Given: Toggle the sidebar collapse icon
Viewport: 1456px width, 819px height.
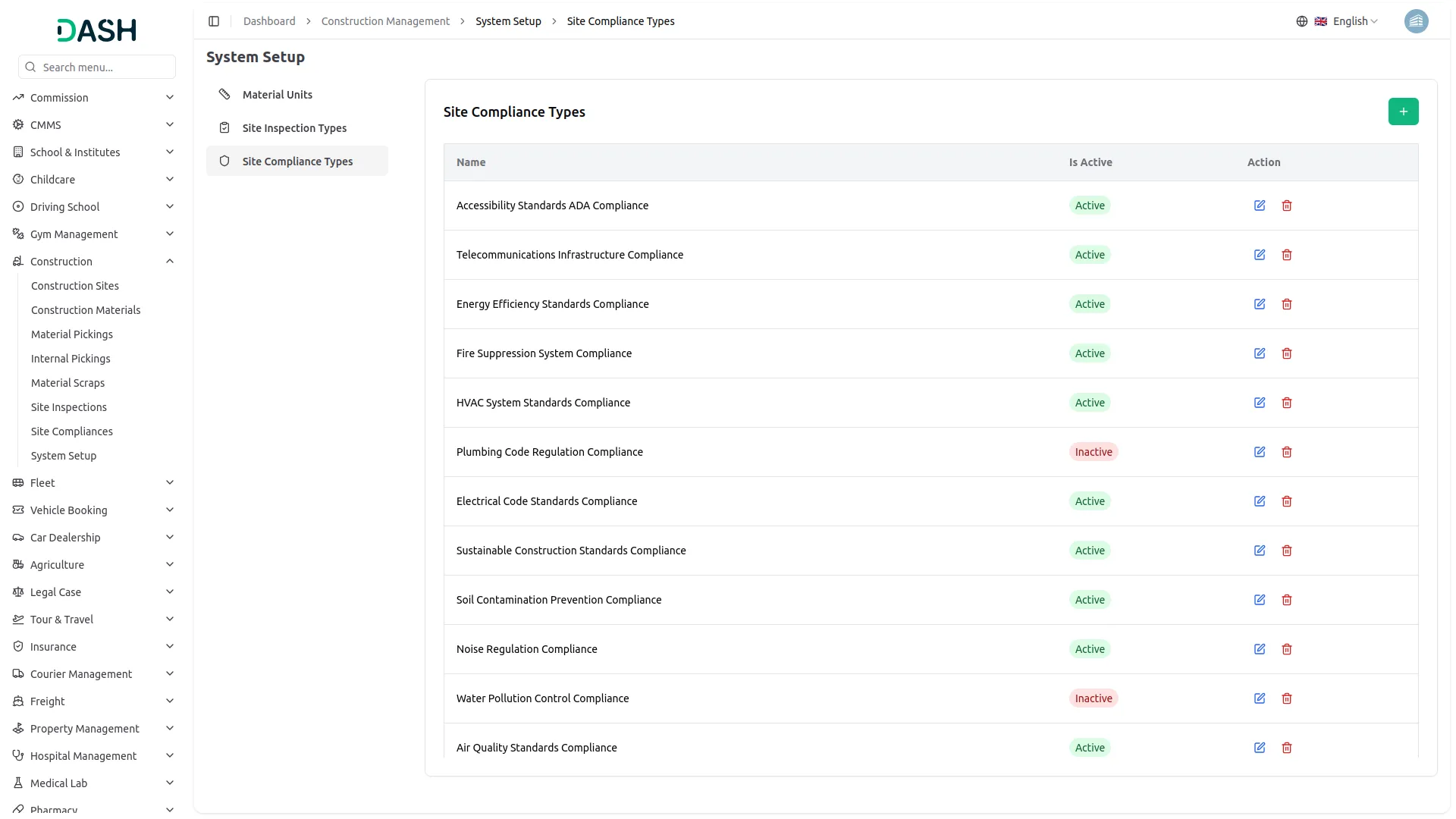Looking at the screenshot, I should 214,21.
